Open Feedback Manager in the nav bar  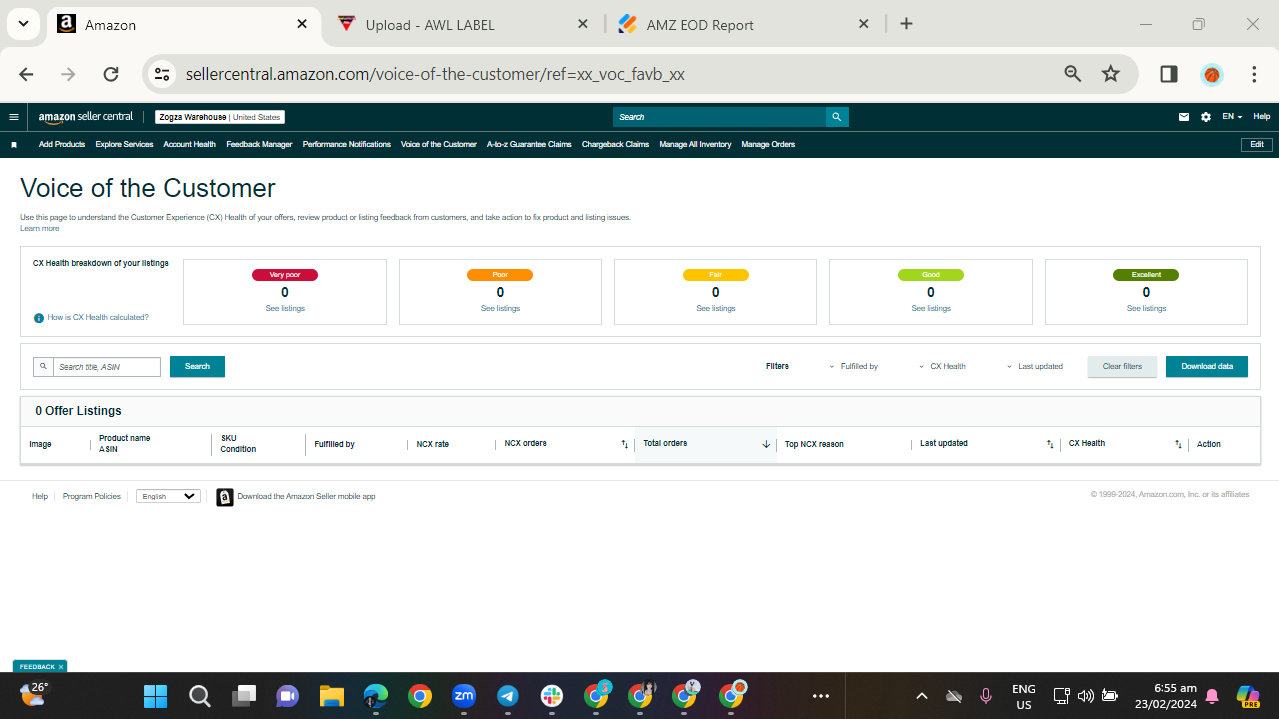259,145
